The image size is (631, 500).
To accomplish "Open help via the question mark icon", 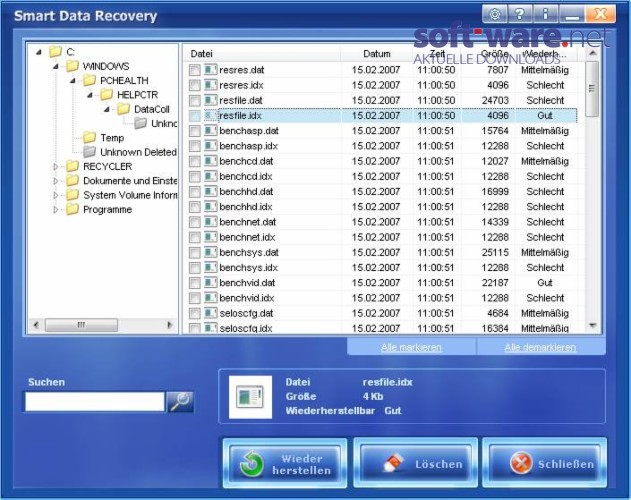I will coord(520,14).
